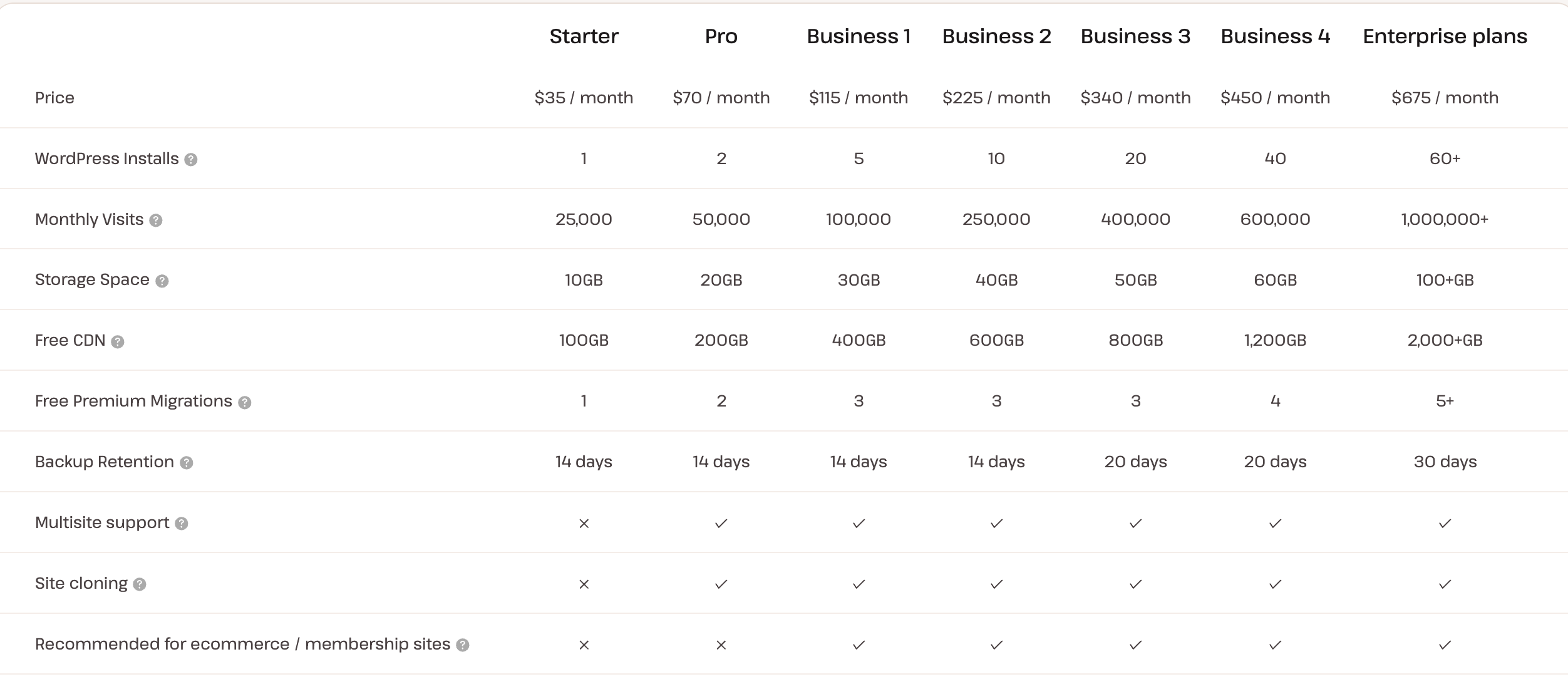1568x679 pixels.
Task: Click the $675 / month Enterprise price
Action: coord(1445,98)
